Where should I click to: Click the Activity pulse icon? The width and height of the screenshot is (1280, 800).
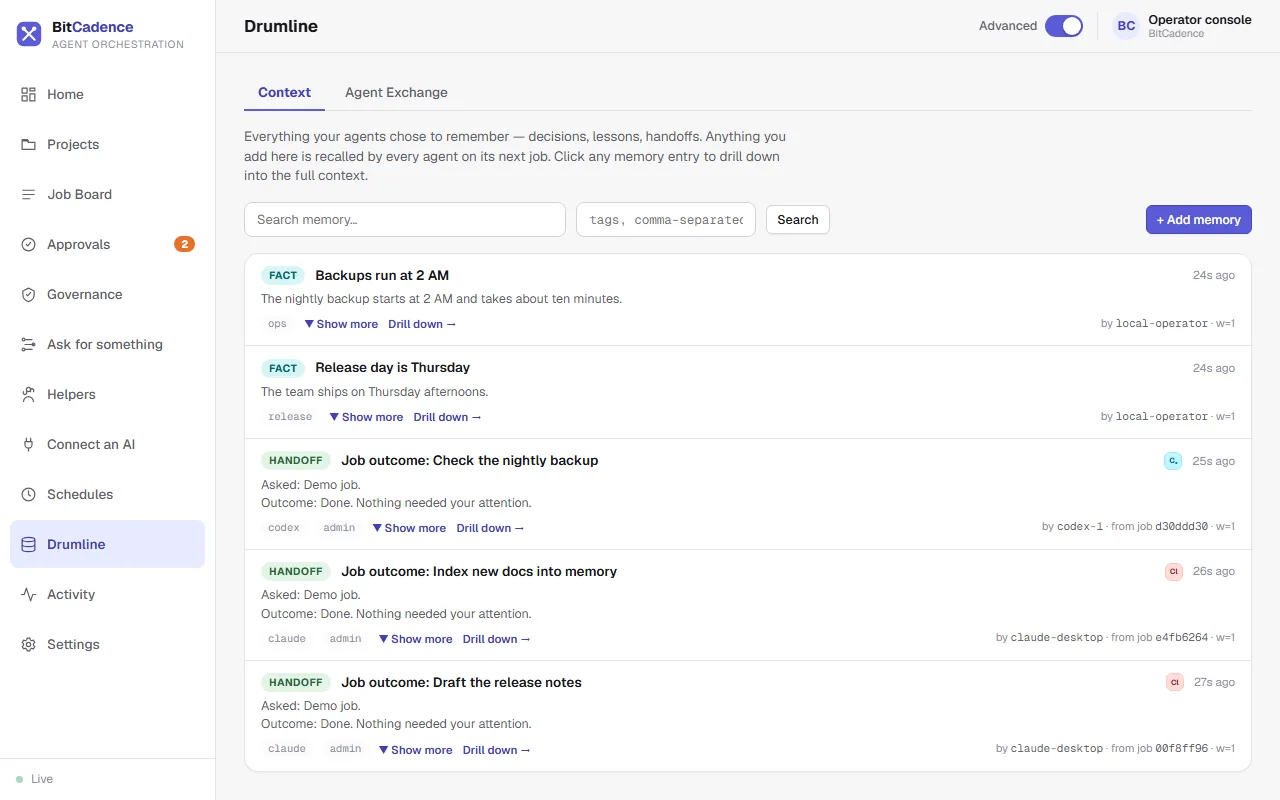28,594
